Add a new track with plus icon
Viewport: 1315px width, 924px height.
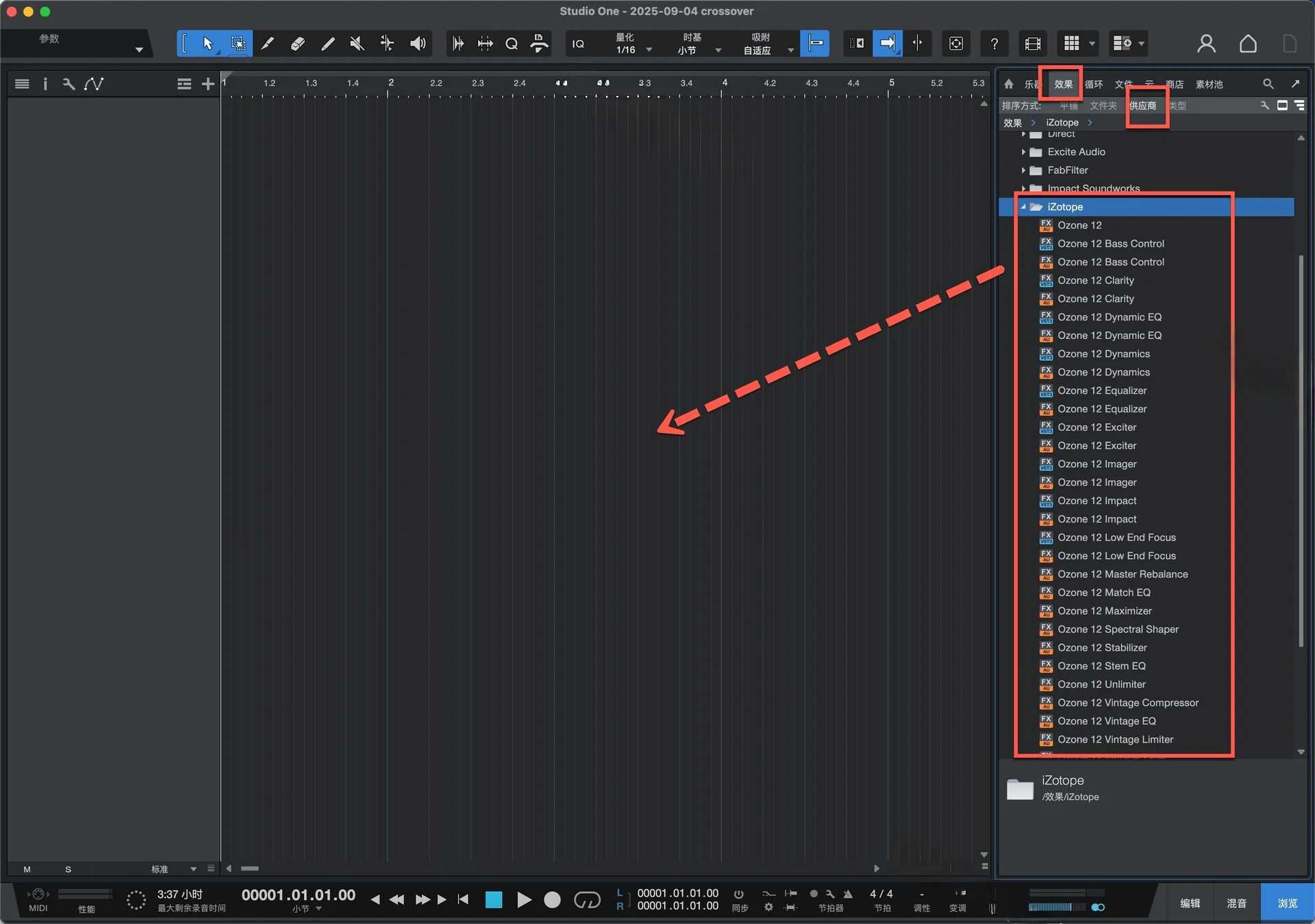pyautogui.click(x=208, y=84)
